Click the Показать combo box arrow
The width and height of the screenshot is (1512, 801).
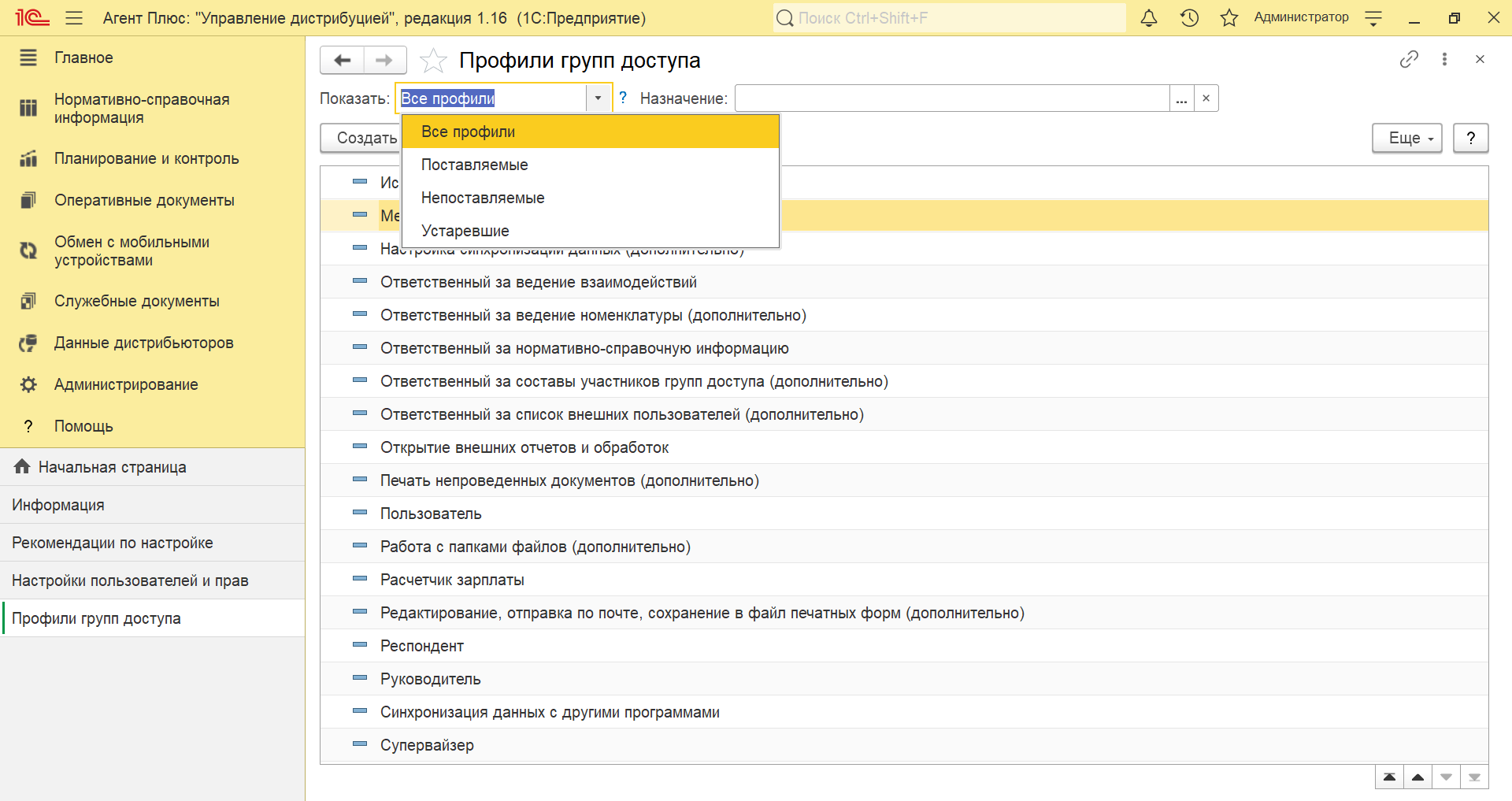point(598,98)
